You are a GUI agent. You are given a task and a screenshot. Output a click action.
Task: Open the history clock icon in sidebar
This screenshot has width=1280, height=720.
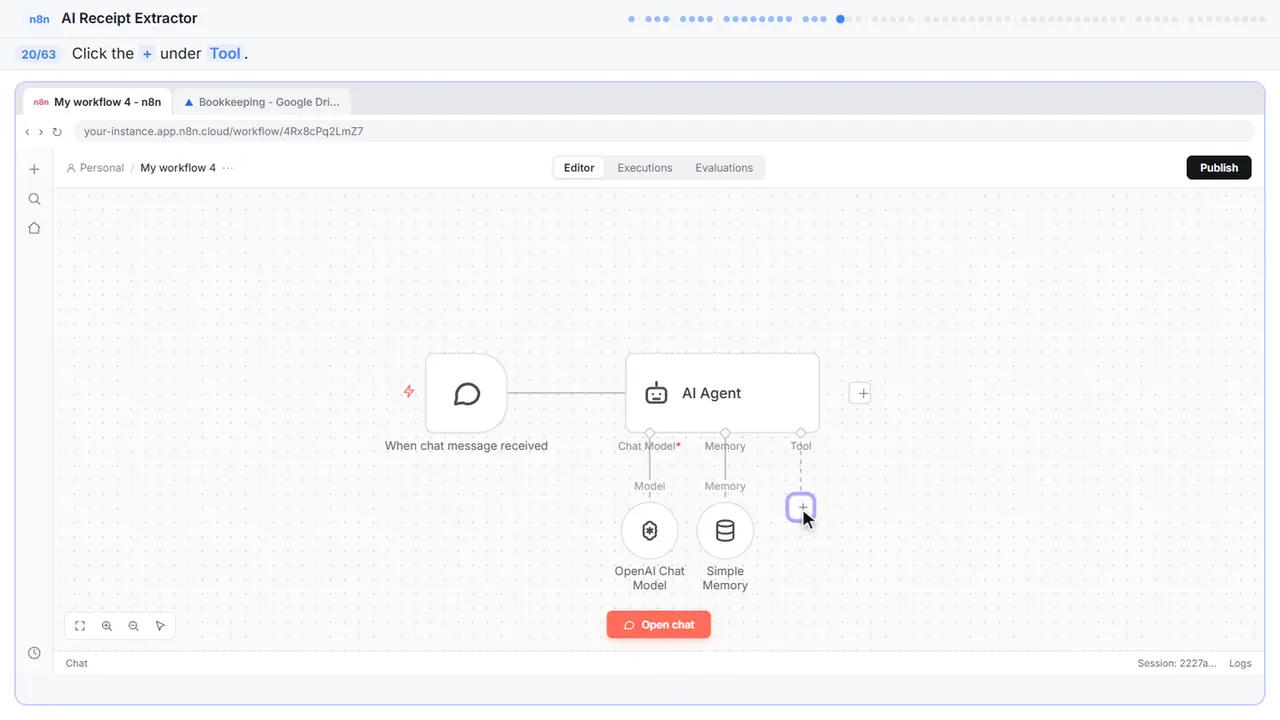(x=34, y=653)
